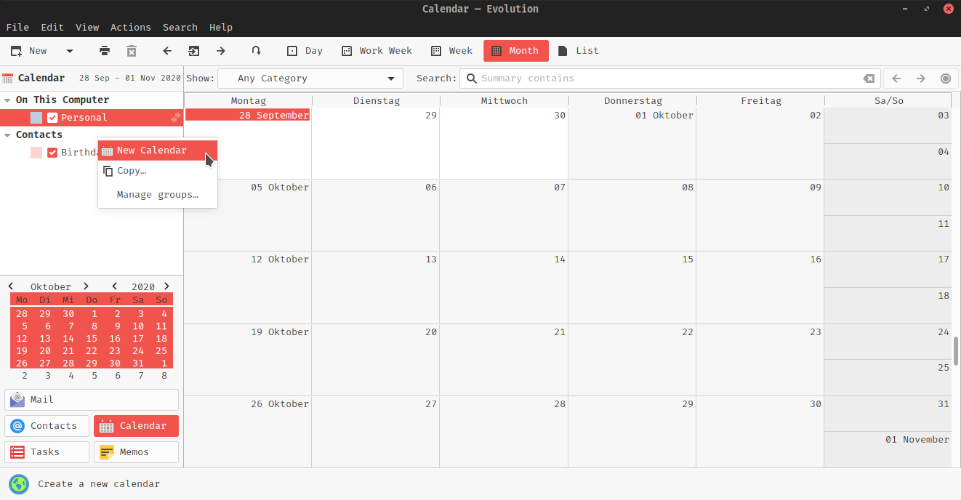The width and height of the screenshot is (961, 500).
Task: Click the Sa/So column header
Action: [888, 100]
